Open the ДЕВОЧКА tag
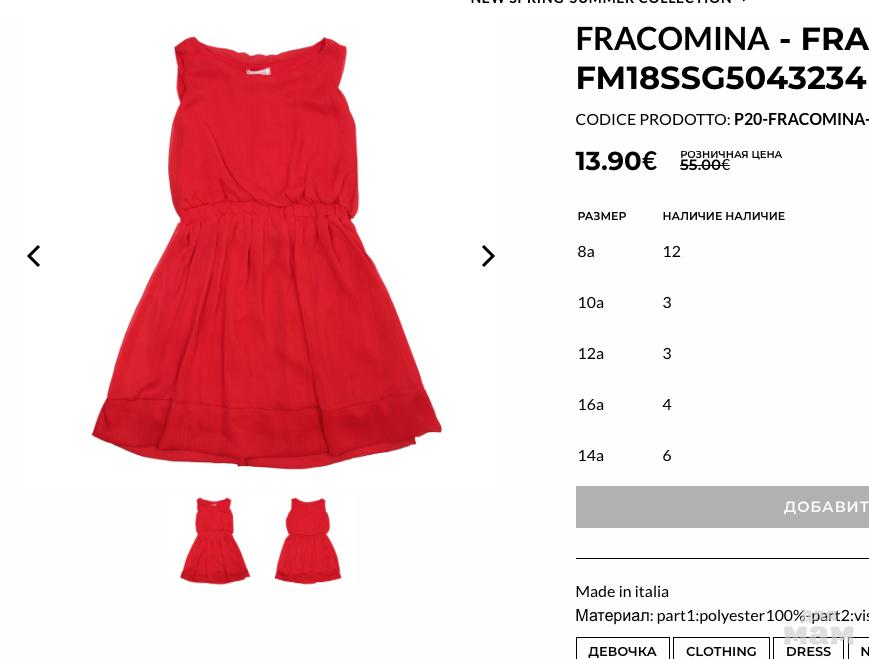The width and height of the screenshot is (869, 659). [622, 650]
